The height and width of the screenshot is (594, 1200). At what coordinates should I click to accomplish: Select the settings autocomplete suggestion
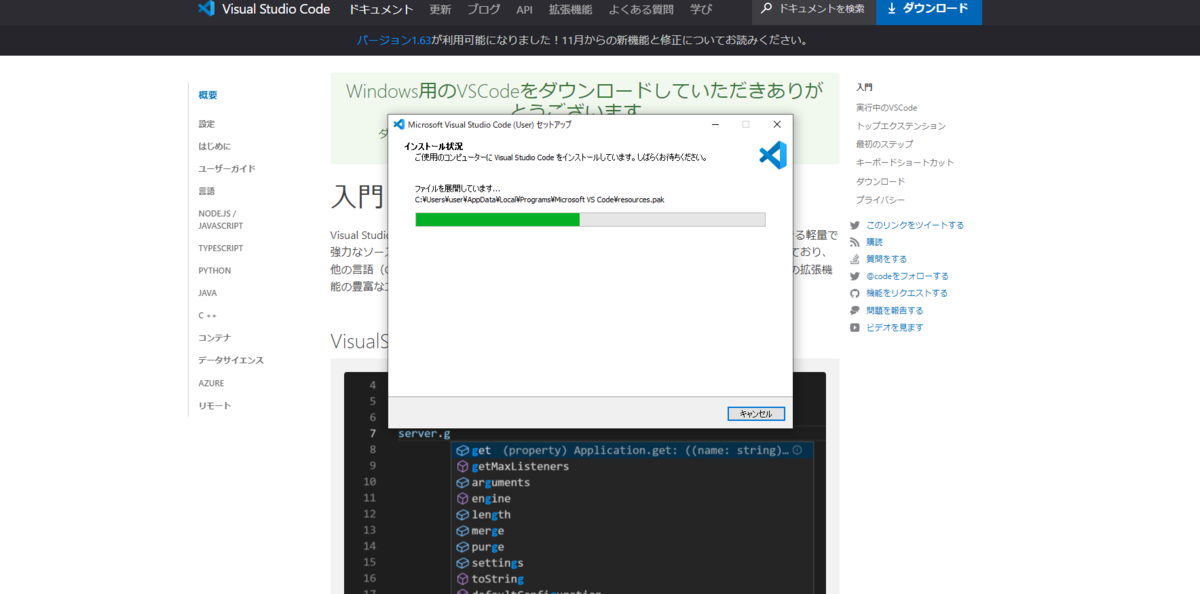(x=634, y=562)
